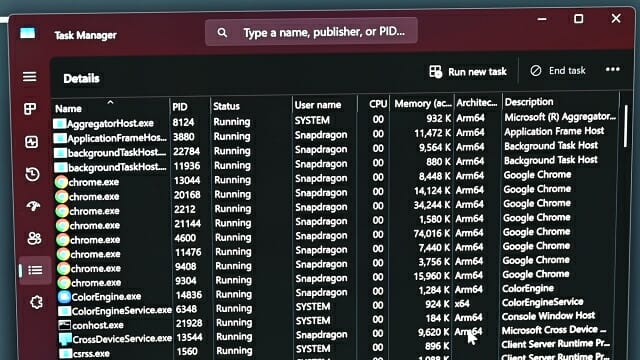Open the Performance page icon in sidebar
The width and height of the screenshot is (640, 360).
point(31,142)
